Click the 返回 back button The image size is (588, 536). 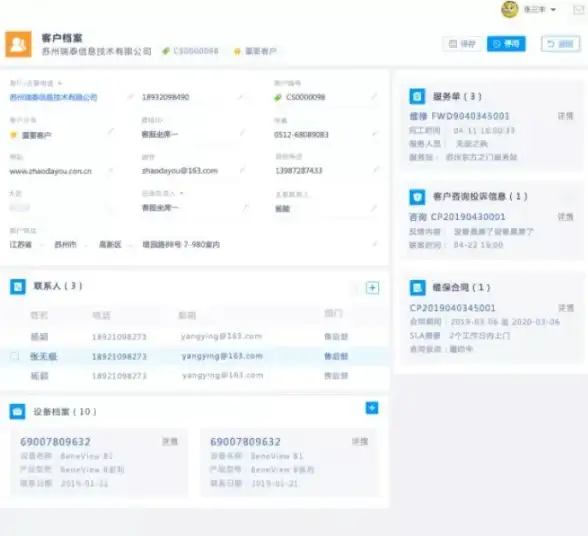560,44
